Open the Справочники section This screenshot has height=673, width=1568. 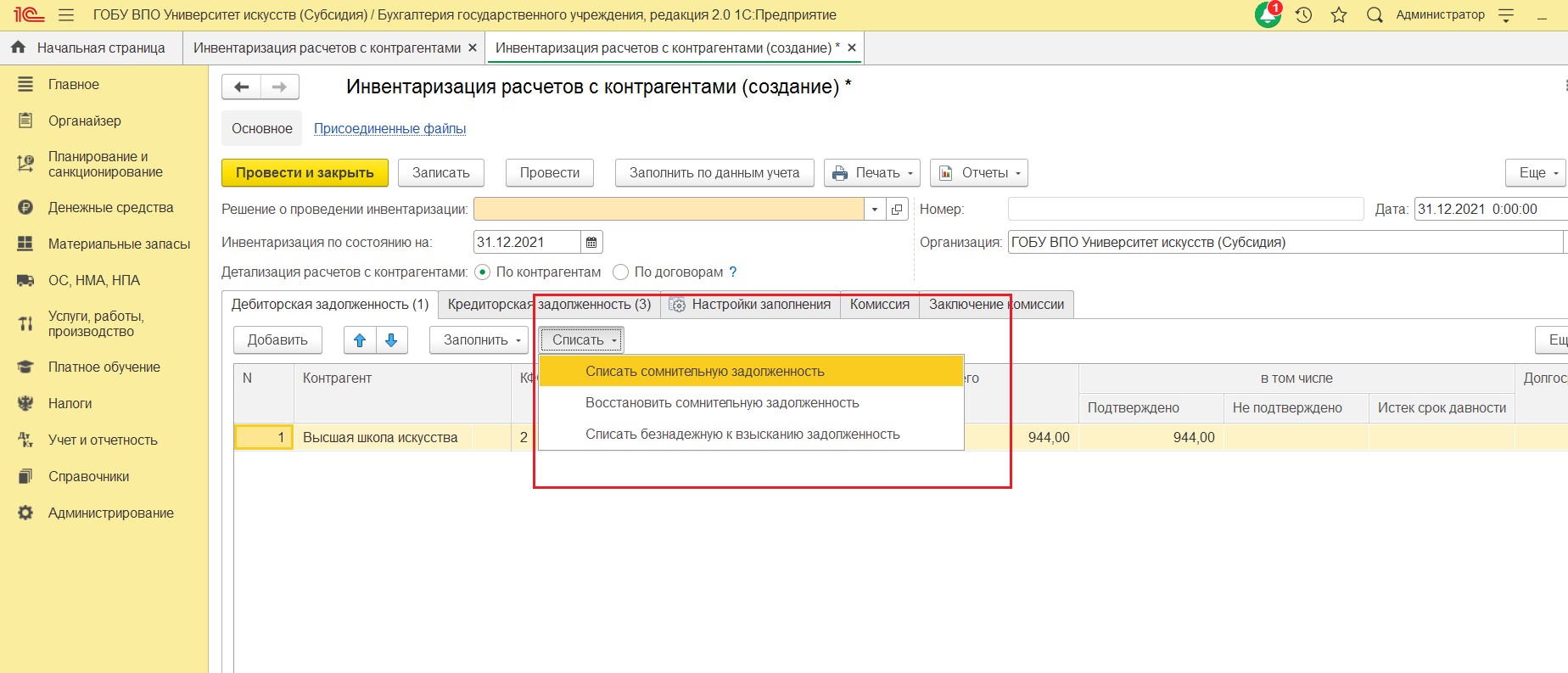coord(89,477)
